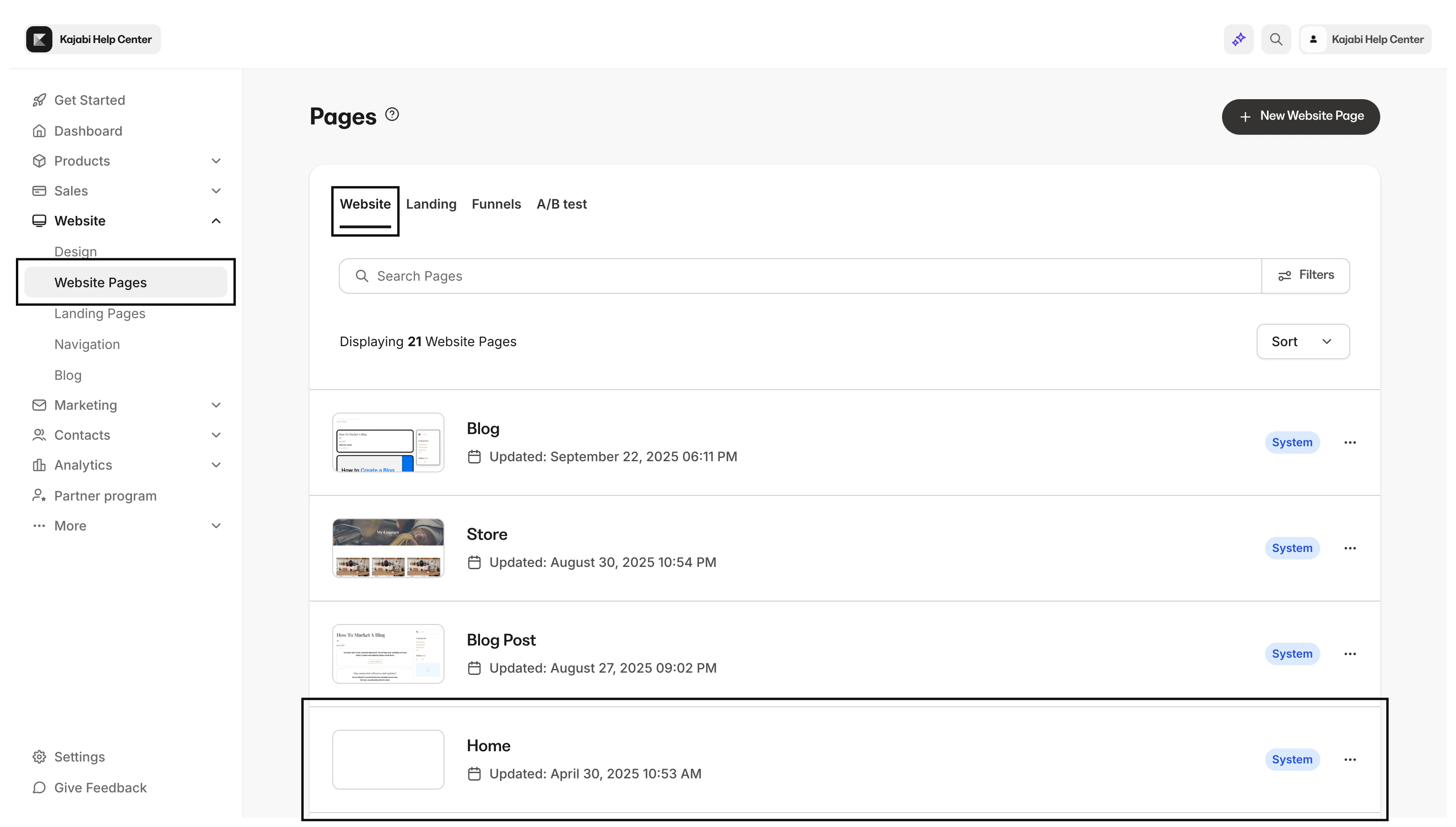Expand the Products menu chevron
Viewport: 1456px width, 827px height.
[x=216, y=161]
